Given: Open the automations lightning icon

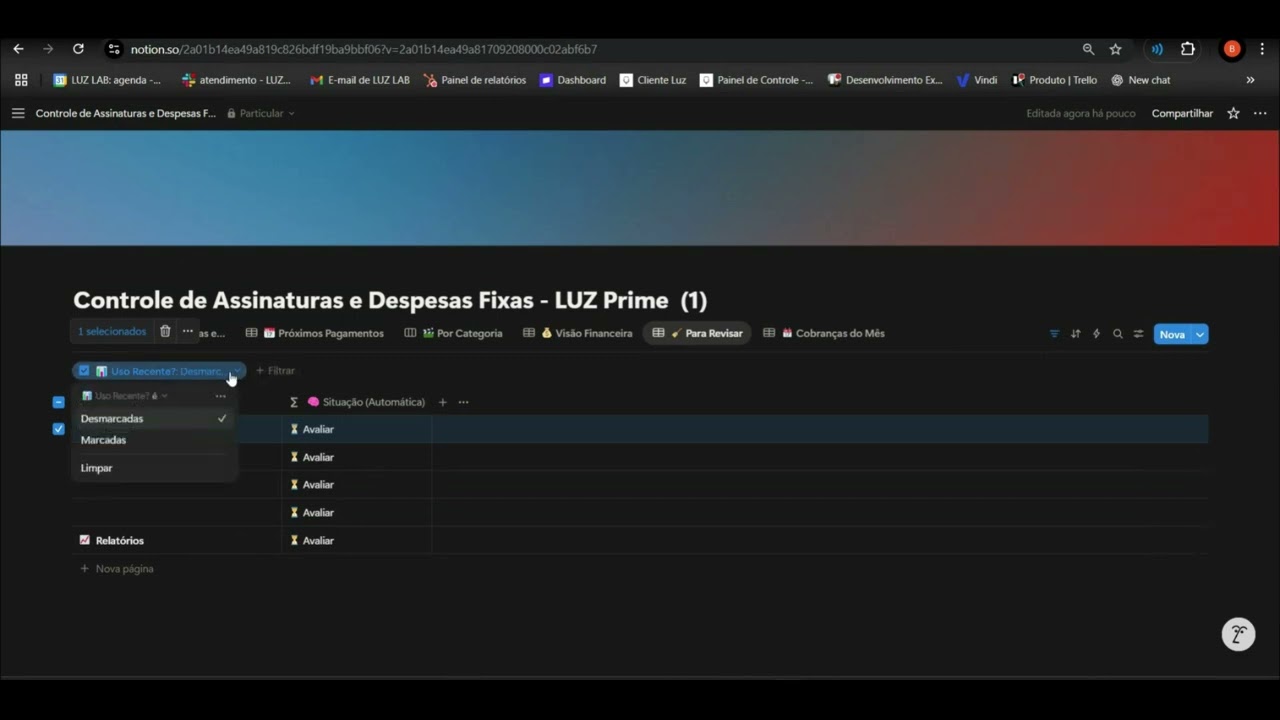Looking at the screenshot, I should pos(1096,334).
